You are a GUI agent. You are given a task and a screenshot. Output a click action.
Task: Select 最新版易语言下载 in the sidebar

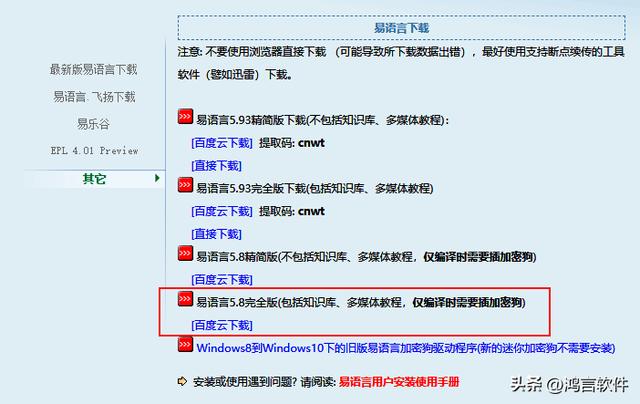93,69
